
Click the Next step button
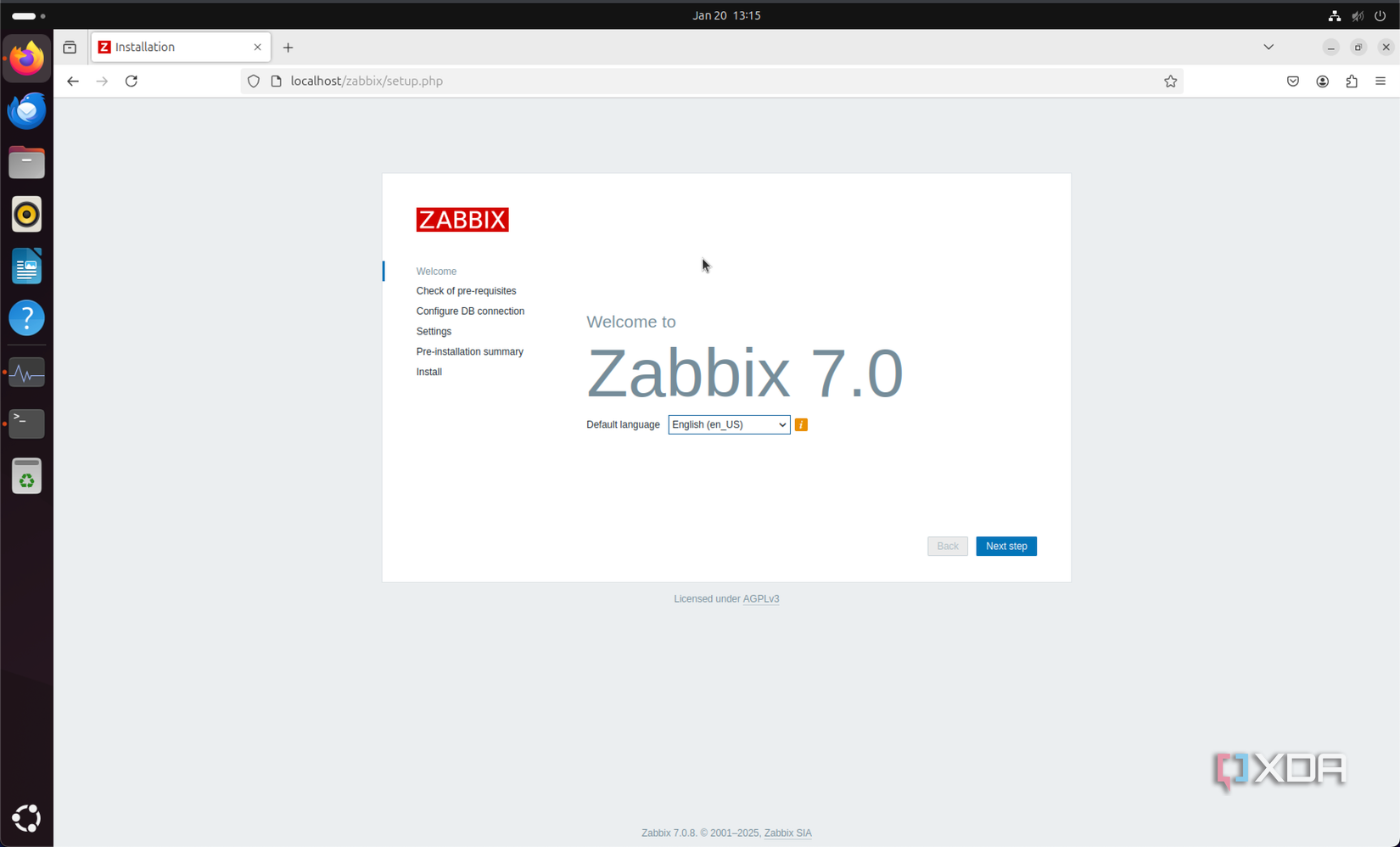pos(1005,546)
